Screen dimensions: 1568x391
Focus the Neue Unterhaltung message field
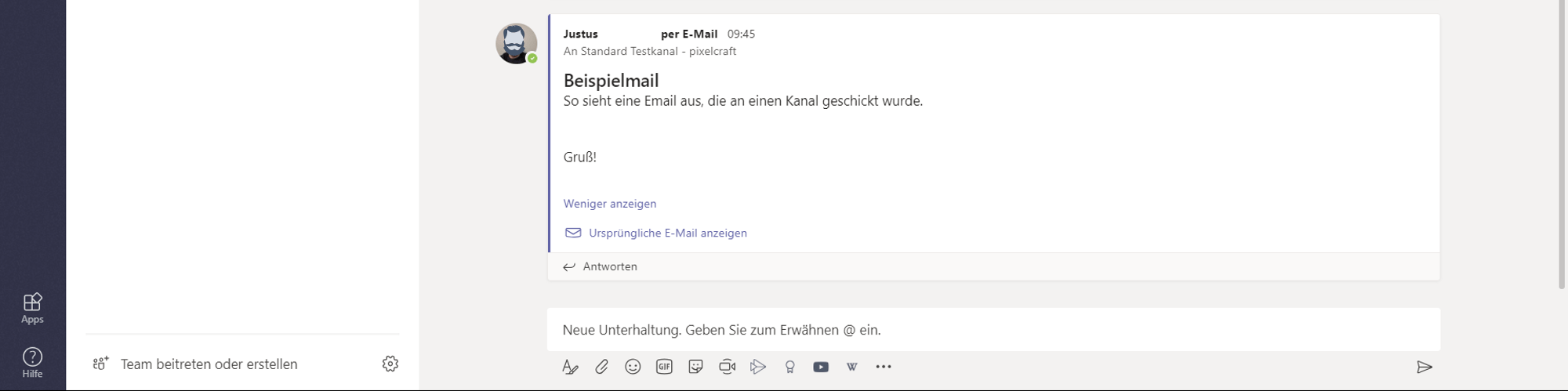pos(993,329)
